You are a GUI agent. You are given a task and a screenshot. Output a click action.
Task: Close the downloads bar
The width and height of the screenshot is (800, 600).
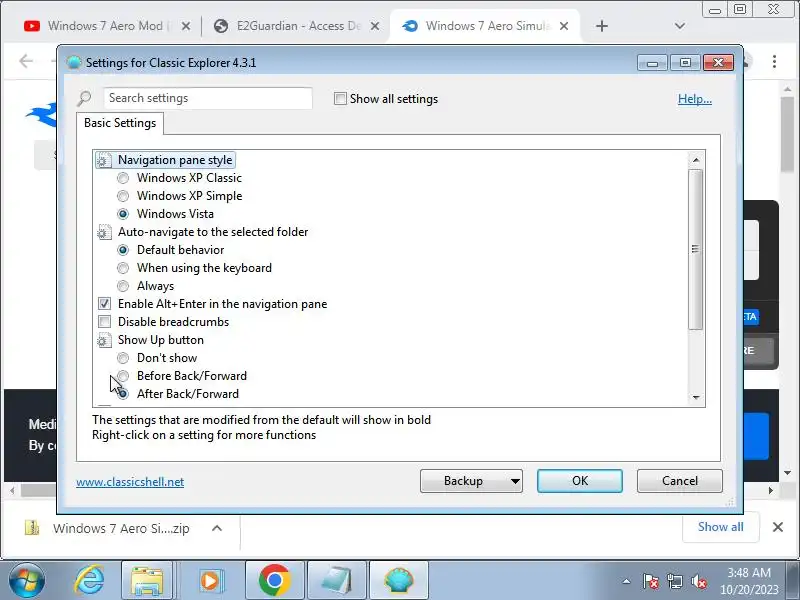pos(778,527)
